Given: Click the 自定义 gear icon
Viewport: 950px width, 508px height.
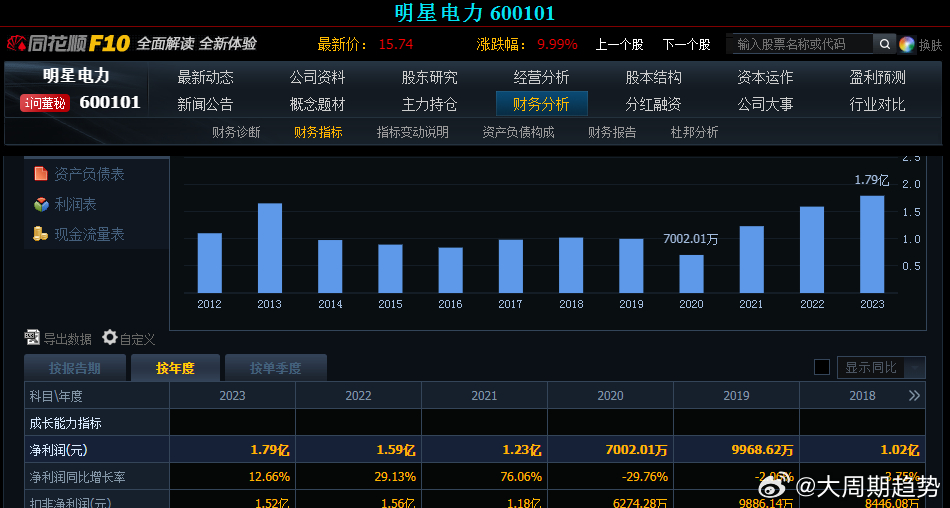Looking at the screenshot, I should click(x=110, y=337).
